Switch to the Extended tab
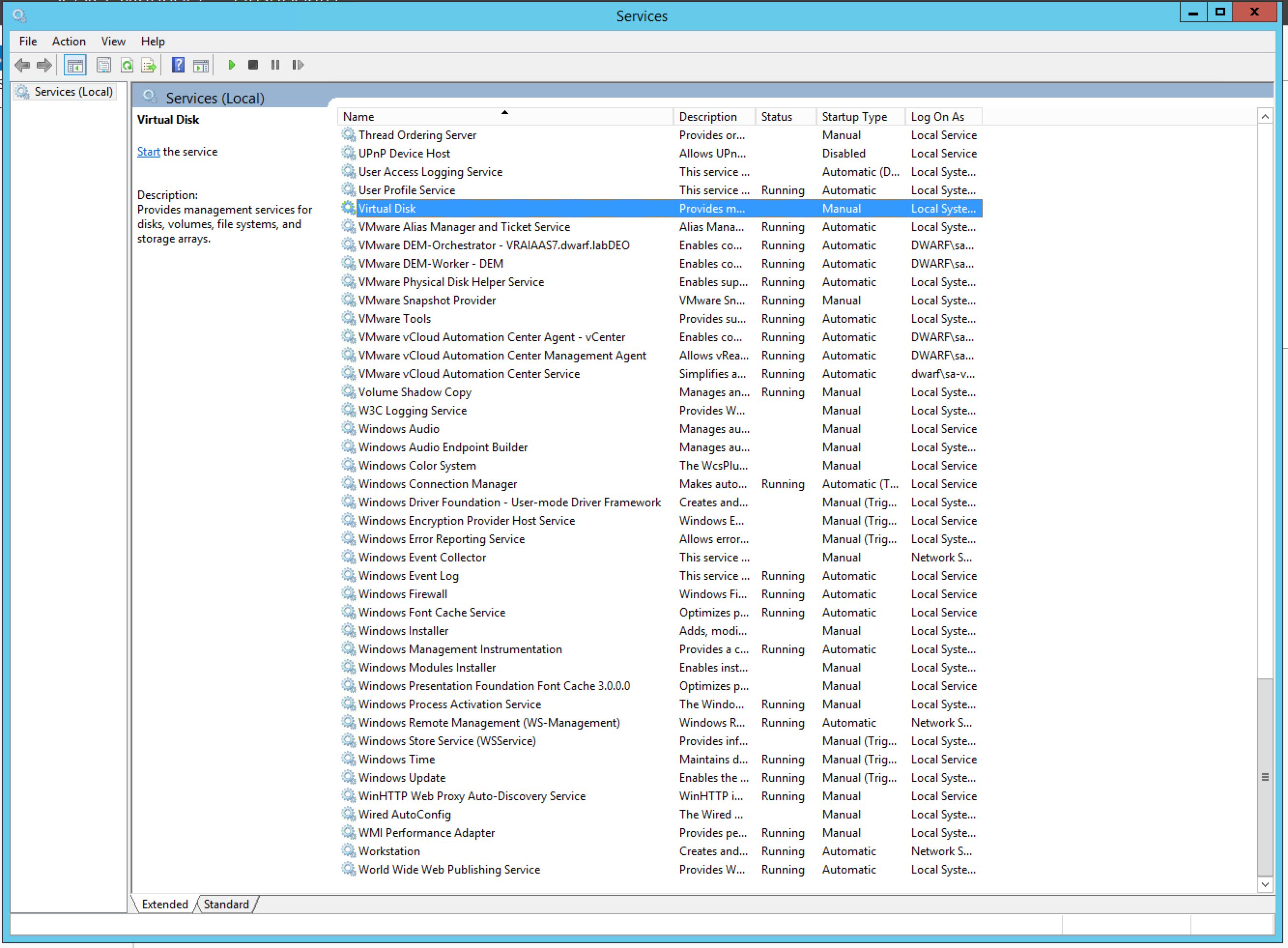Viewport: 1288px width, 948px height. 165,905
